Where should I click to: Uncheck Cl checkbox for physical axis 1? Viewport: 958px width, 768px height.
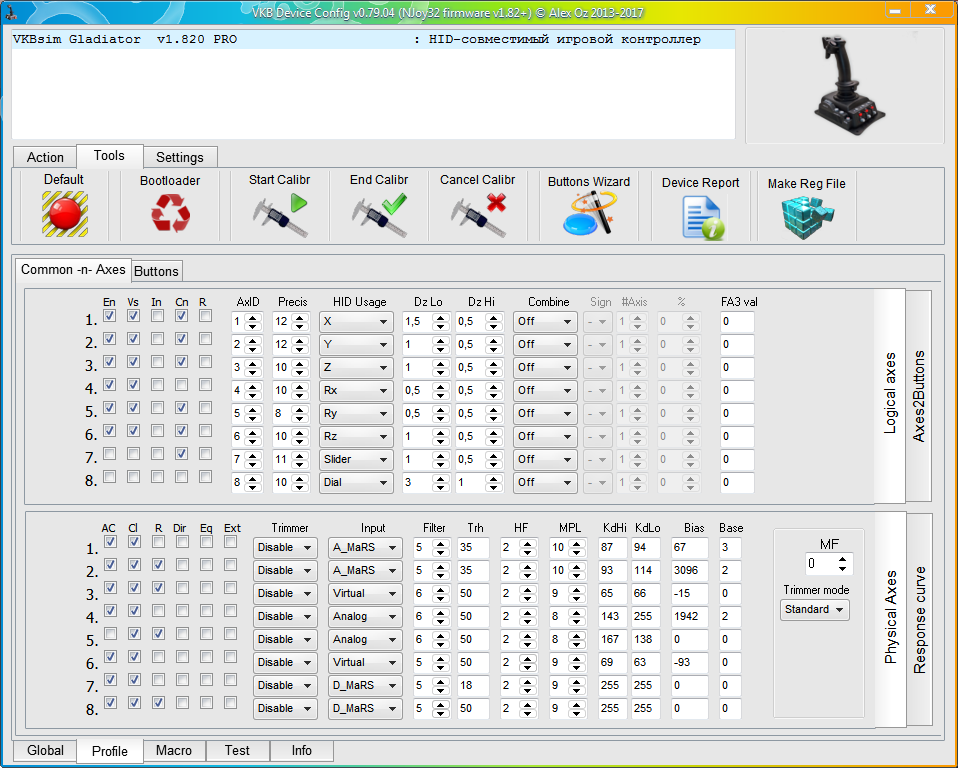[x=134, y=542]
